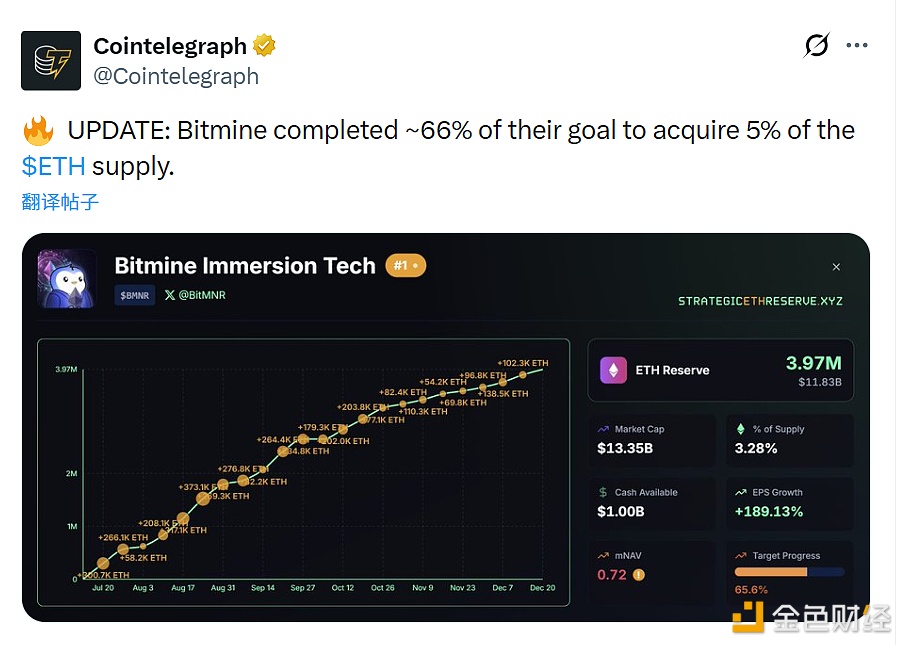Click the Cointelegraph profile avatar
Image resolution: width=903 pixels, height=645 pixels.
pos(50,60)
